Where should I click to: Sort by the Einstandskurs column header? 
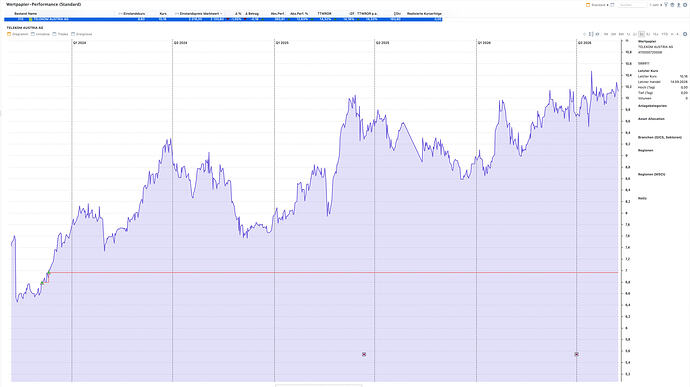click(x=134, y=14)
